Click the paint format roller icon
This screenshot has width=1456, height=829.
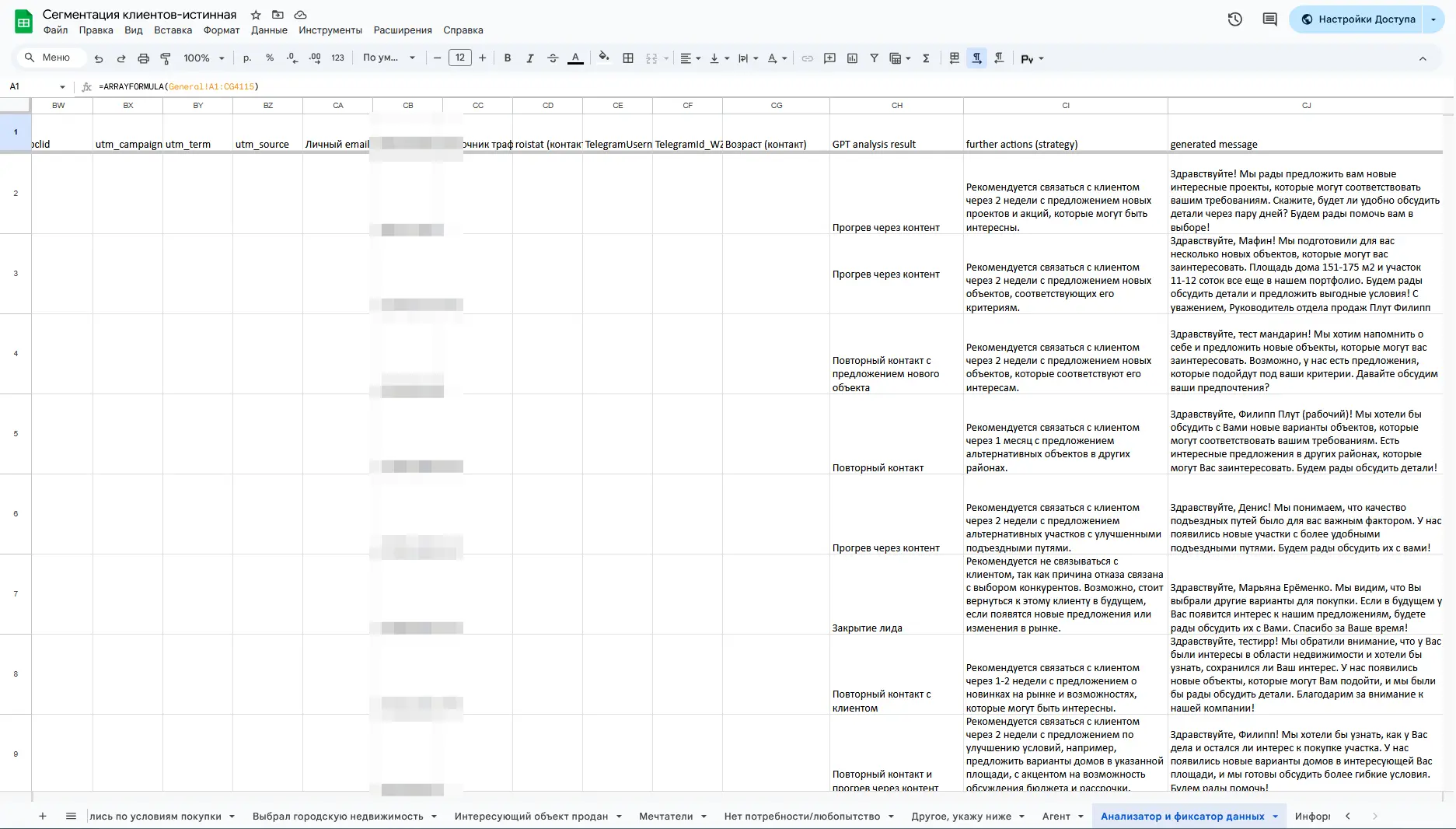pos(166,58)
